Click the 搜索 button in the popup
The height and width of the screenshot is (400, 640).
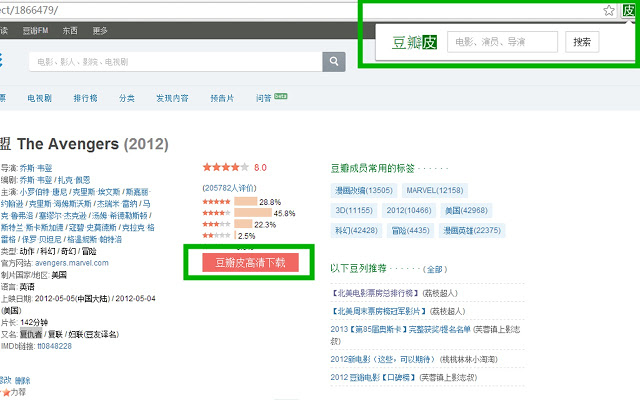(582, 42)
